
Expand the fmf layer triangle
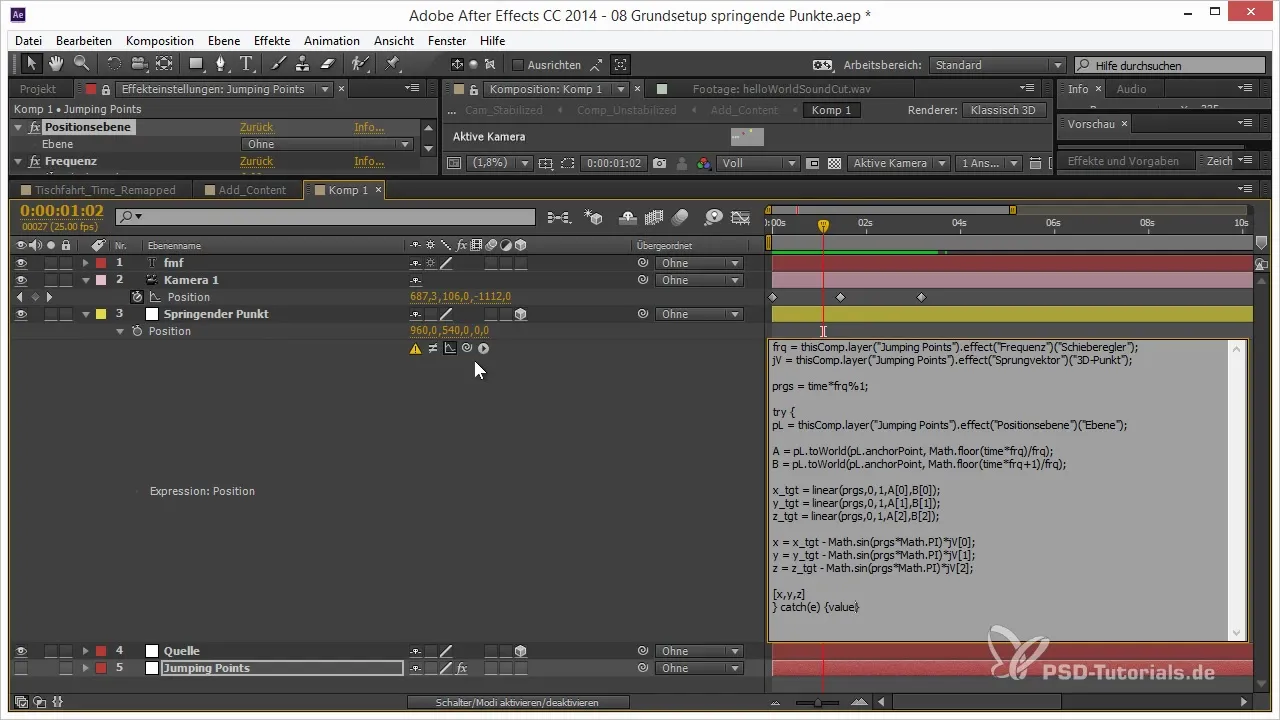coord(86,263)
